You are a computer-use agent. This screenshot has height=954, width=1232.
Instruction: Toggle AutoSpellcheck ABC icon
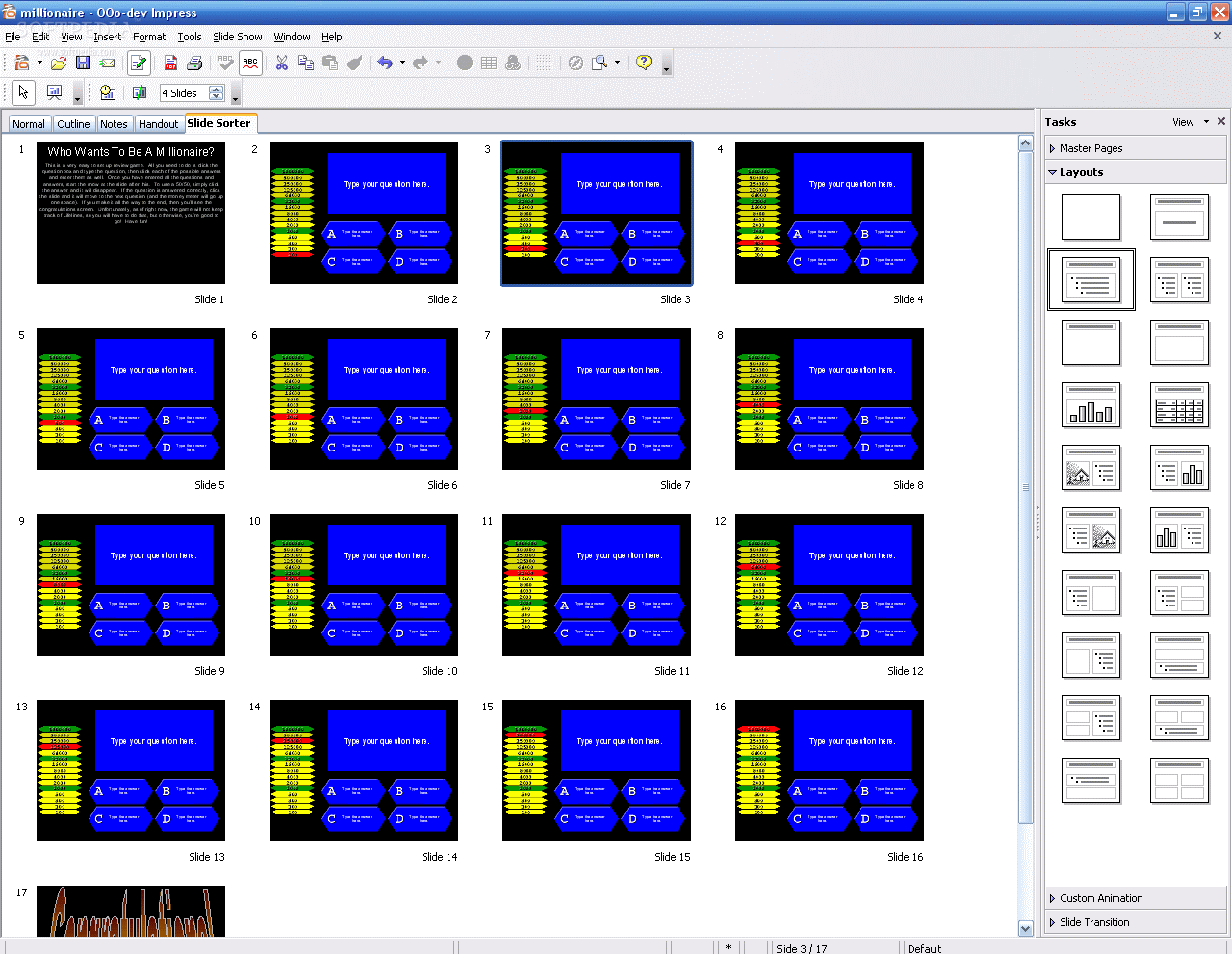pos(250,63)
